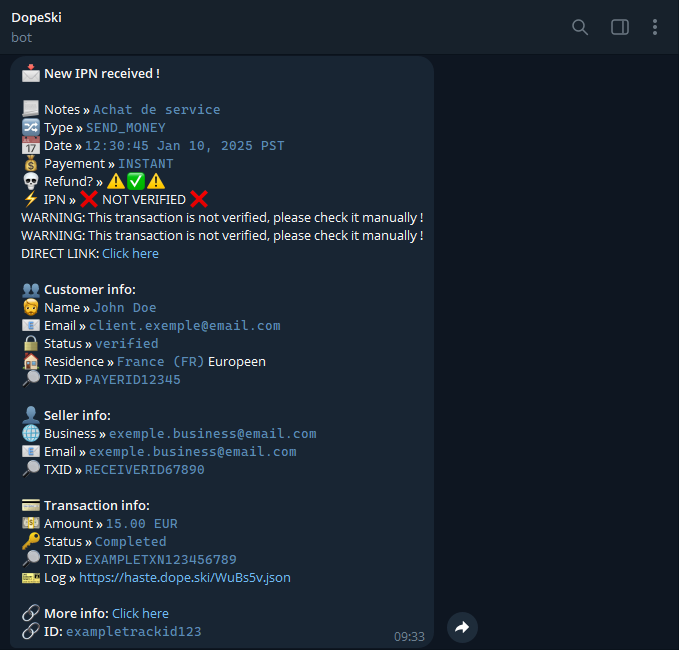Click the Business exemple.business@email.com address

(x=212, y=434)
